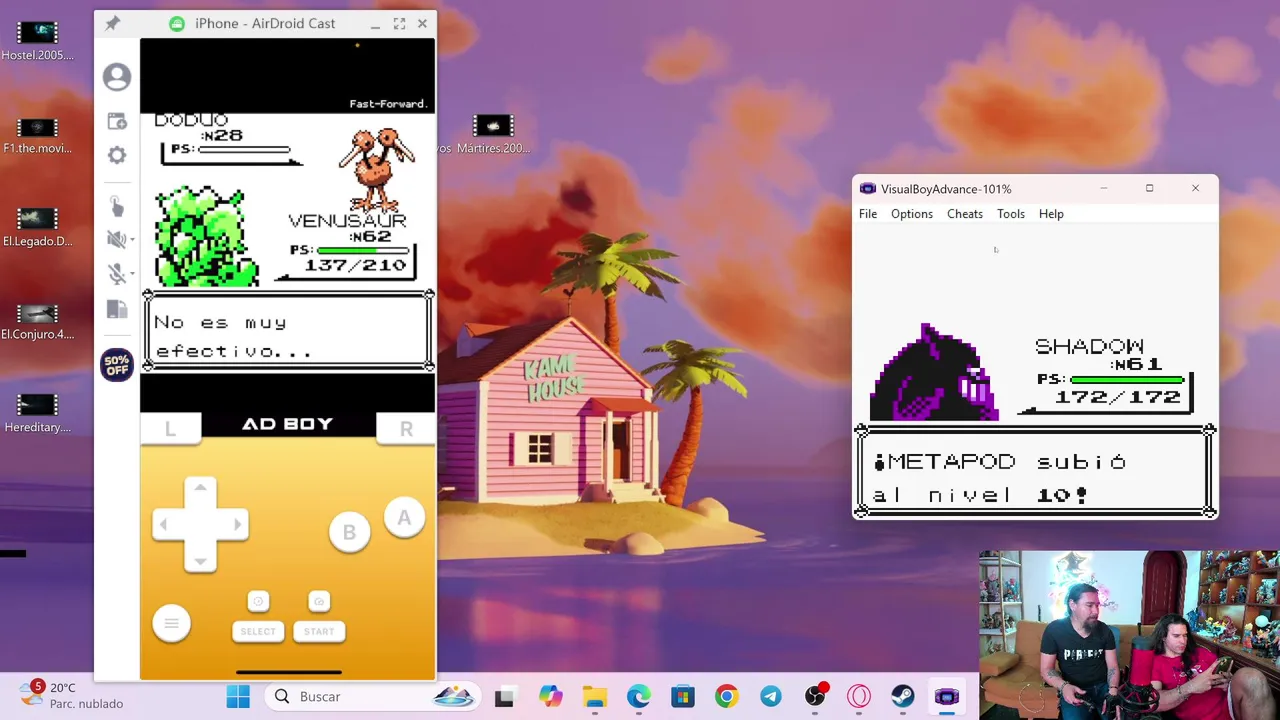Expand the speaker options arrow
The height and width of the screenshot is (720, 1280).
132,240
